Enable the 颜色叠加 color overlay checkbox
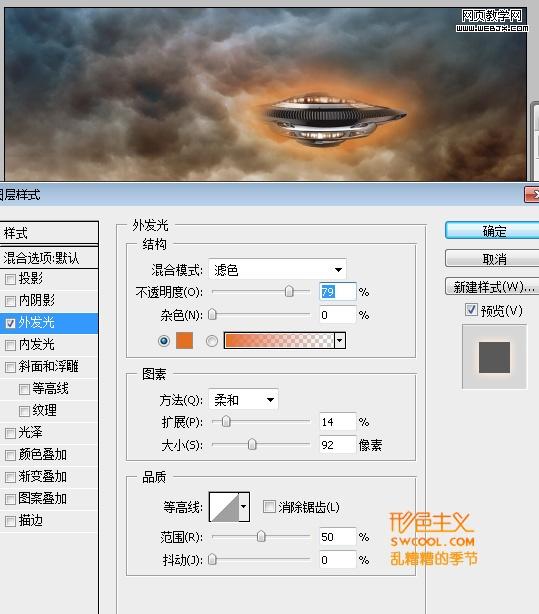 pyautogui.click(x=10, y=455)
